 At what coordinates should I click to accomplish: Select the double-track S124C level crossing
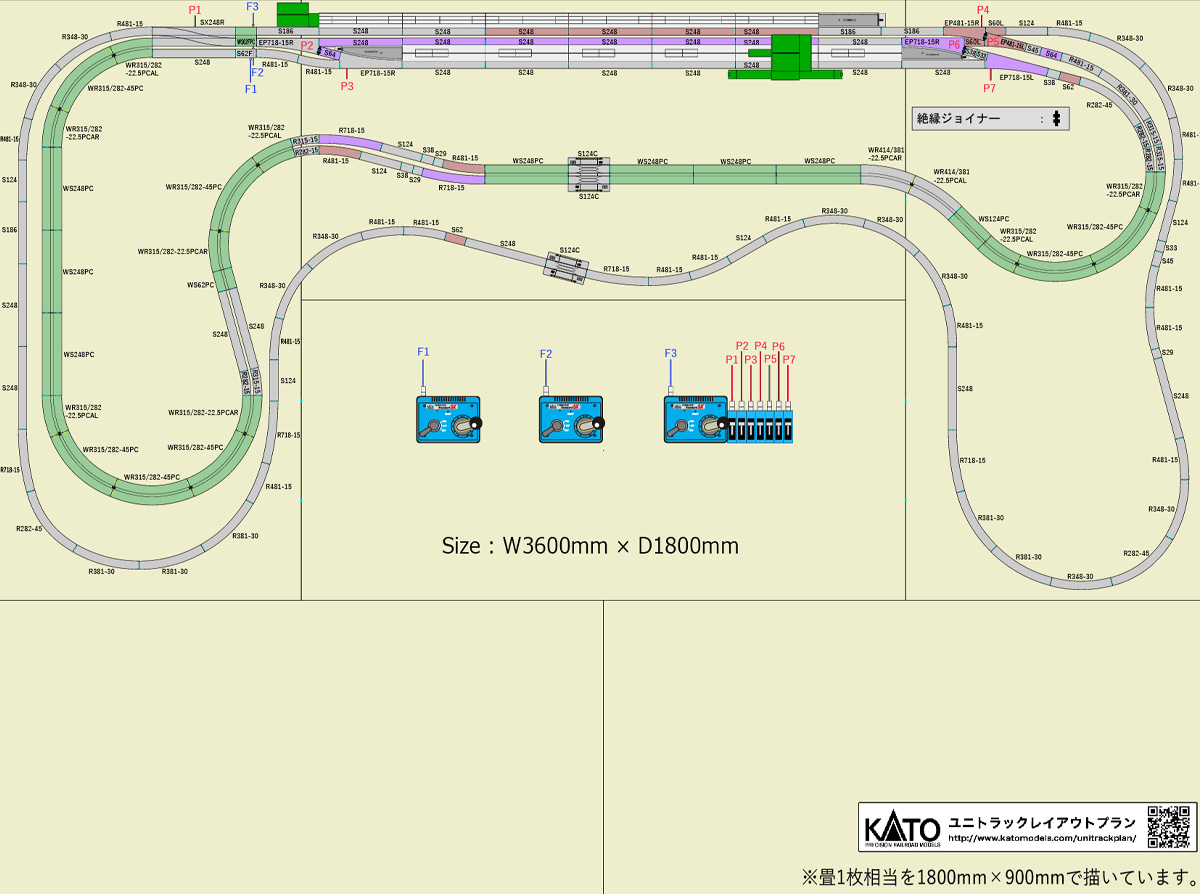tap(589, 176)
